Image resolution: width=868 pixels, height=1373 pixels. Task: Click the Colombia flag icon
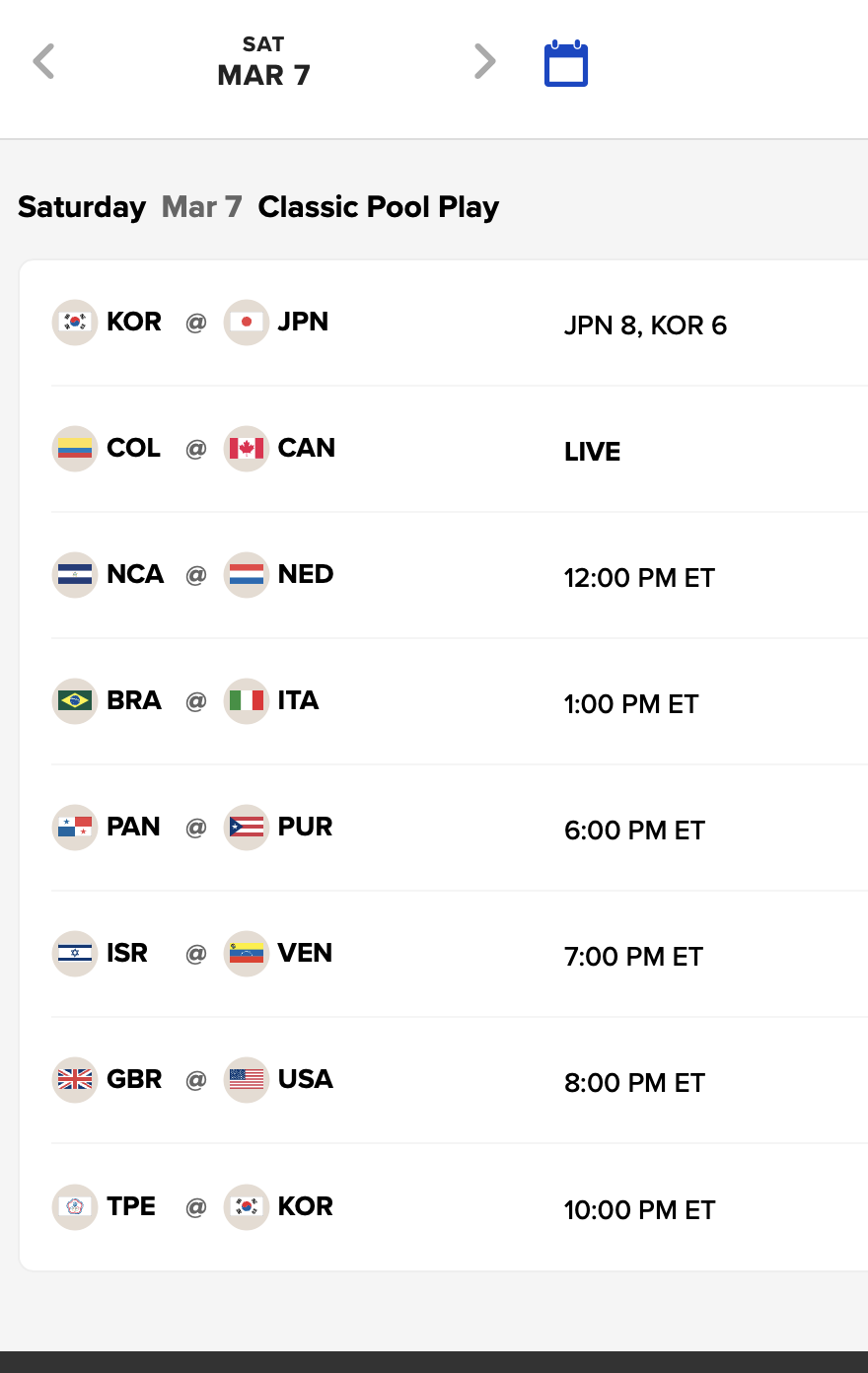click(x=75, y=449)
